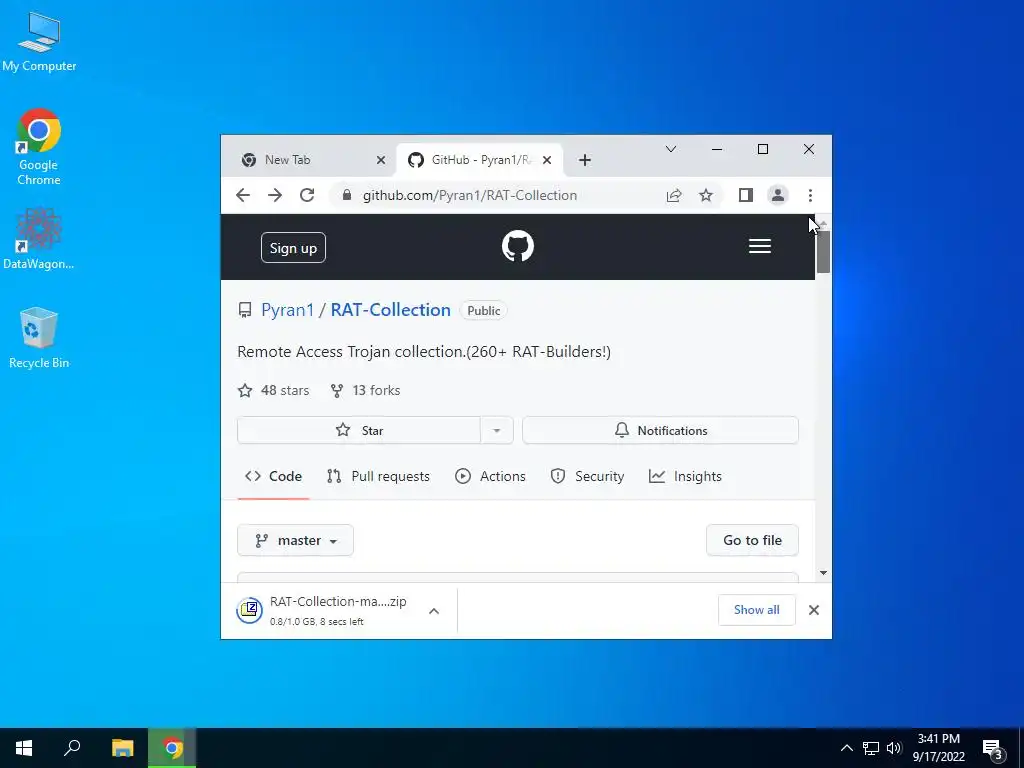Open Windows Start menu

[x=24, y=748]
